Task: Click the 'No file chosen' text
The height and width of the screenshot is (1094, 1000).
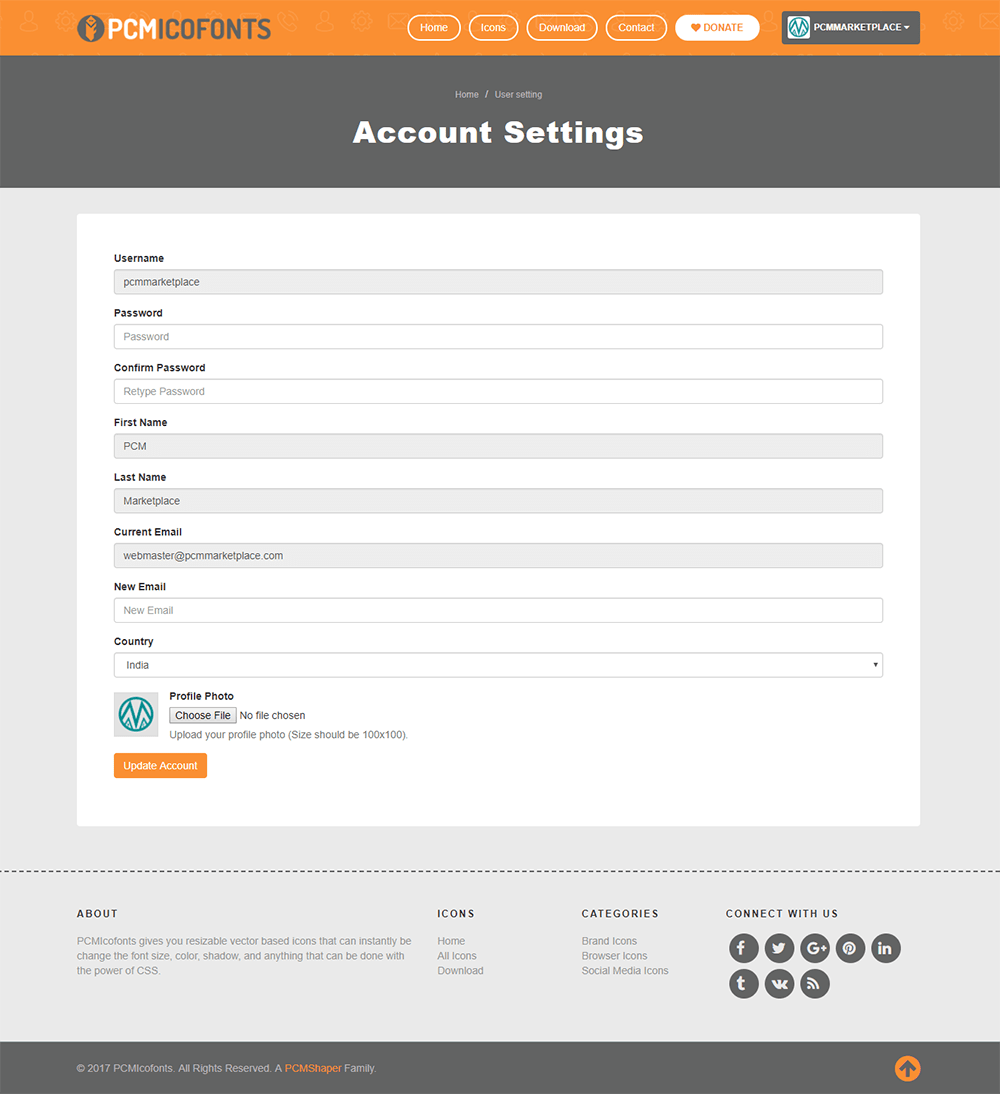Action: (272, 715)
